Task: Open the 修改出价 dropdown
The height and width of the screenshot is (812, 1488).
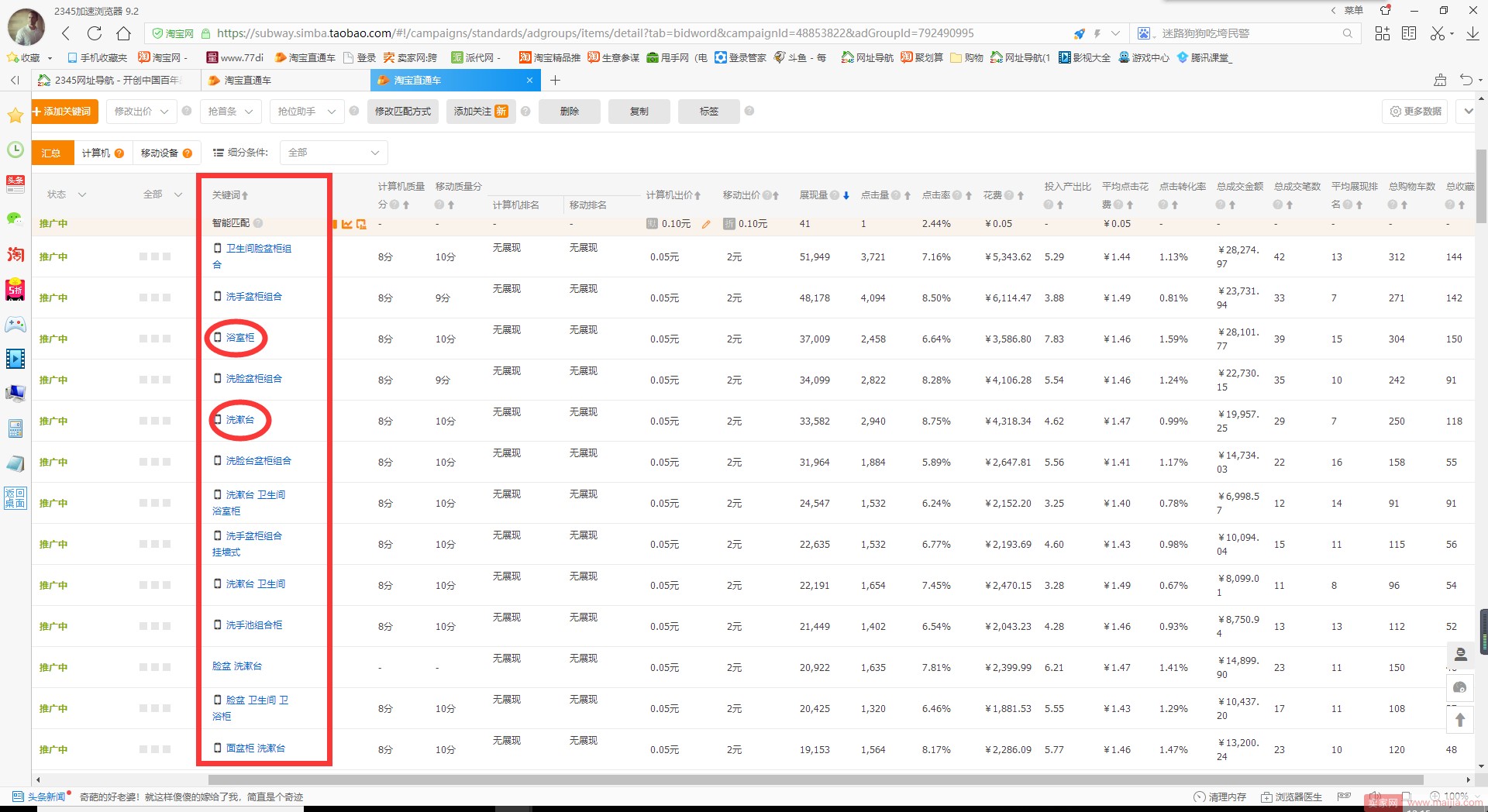Action: (142, 112)
